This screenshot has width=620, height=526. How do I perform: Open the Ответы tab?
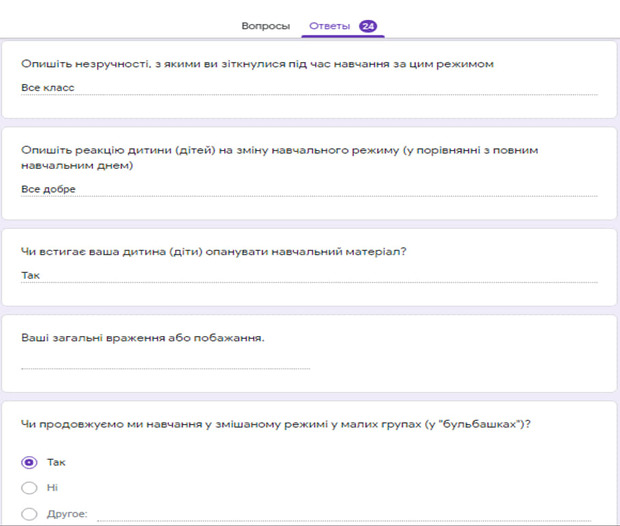(x=329, y=25)
